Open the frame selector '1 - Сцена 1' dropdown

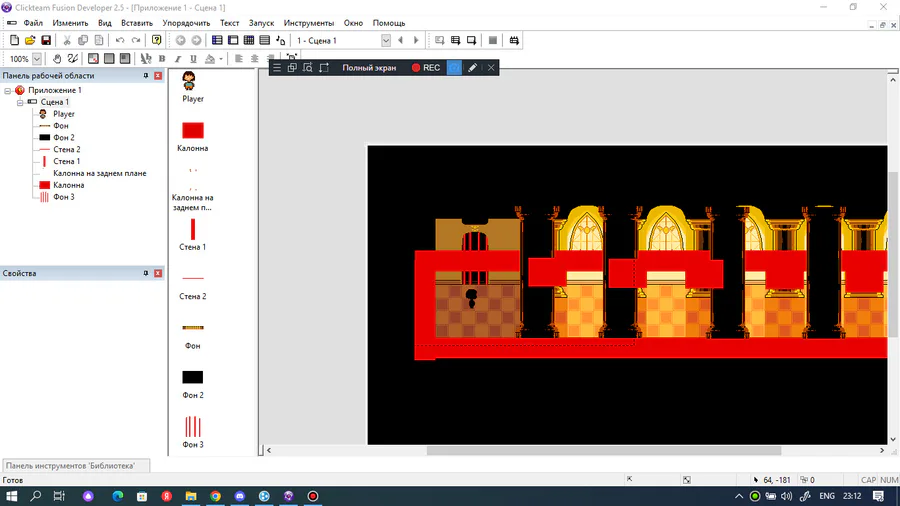click(x=386, y=40)
